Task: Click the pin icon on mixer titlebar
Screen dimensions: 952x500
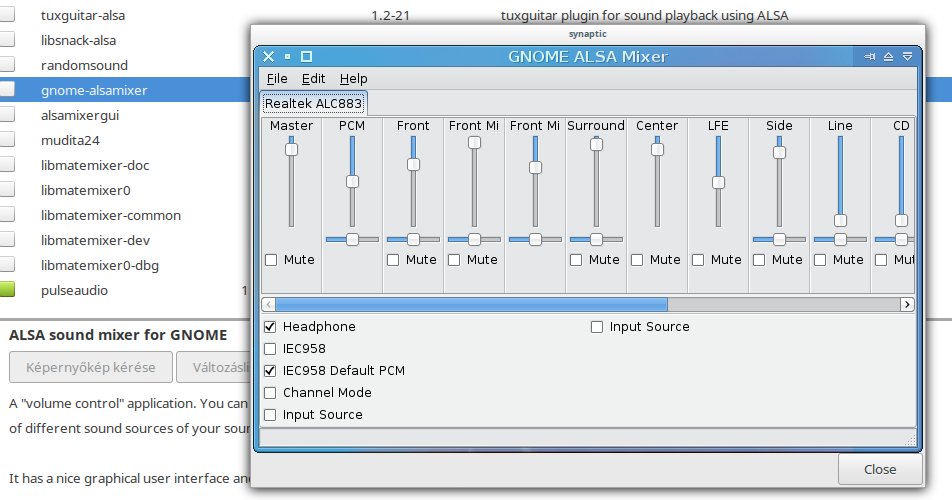Action: point(869,56)
